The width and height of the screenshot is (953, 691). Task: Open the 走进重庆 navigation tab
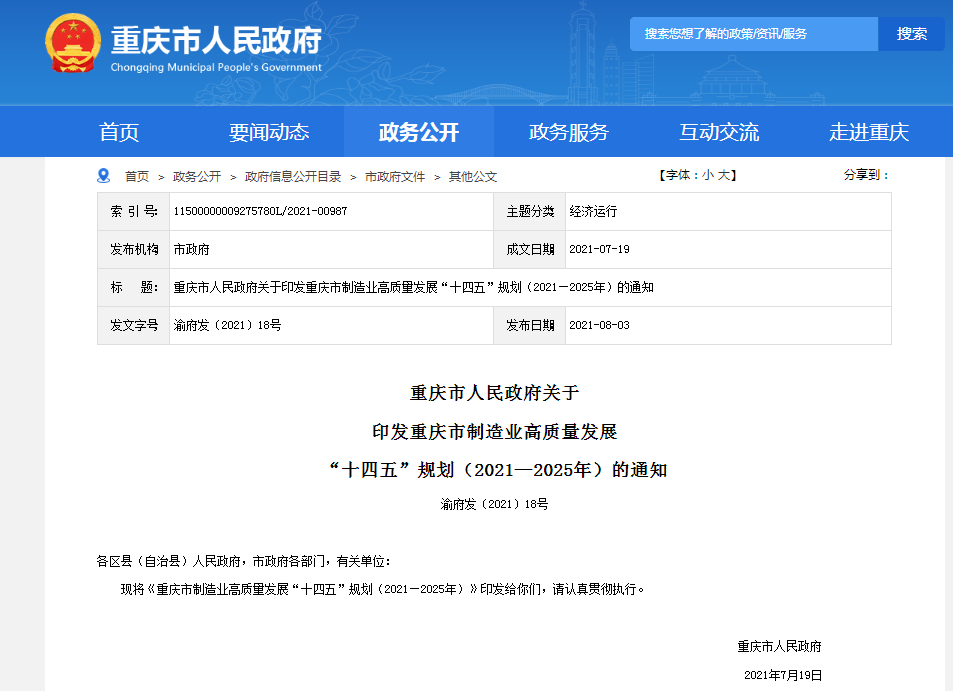click(868, 132)
